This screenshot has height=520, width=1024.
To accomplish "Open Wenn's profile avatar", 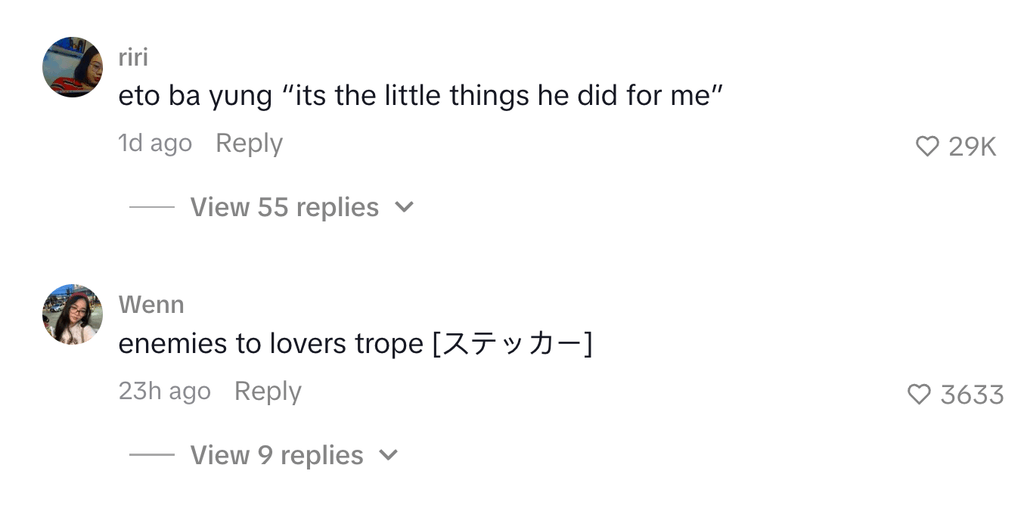I will pos(72,314).
